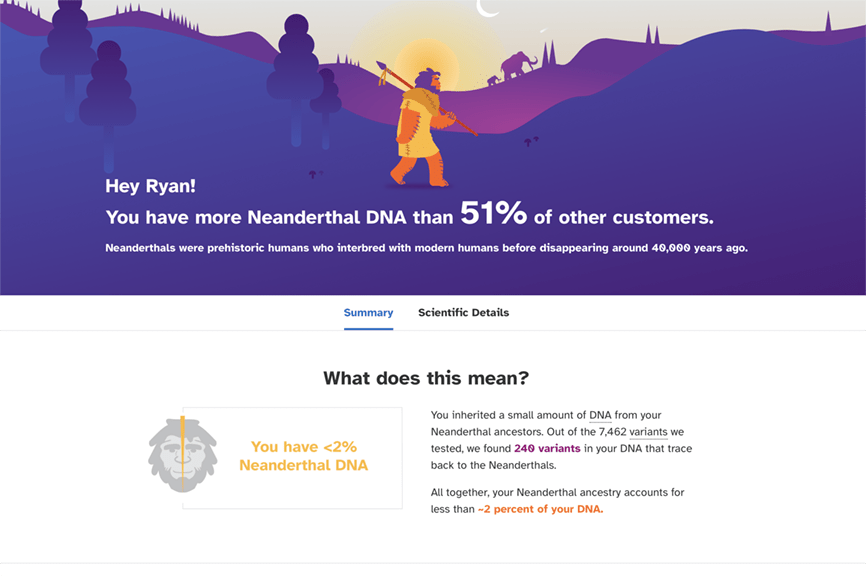Click the What does this mean? heading
The image size is (866, 576).
pos(426,378)
